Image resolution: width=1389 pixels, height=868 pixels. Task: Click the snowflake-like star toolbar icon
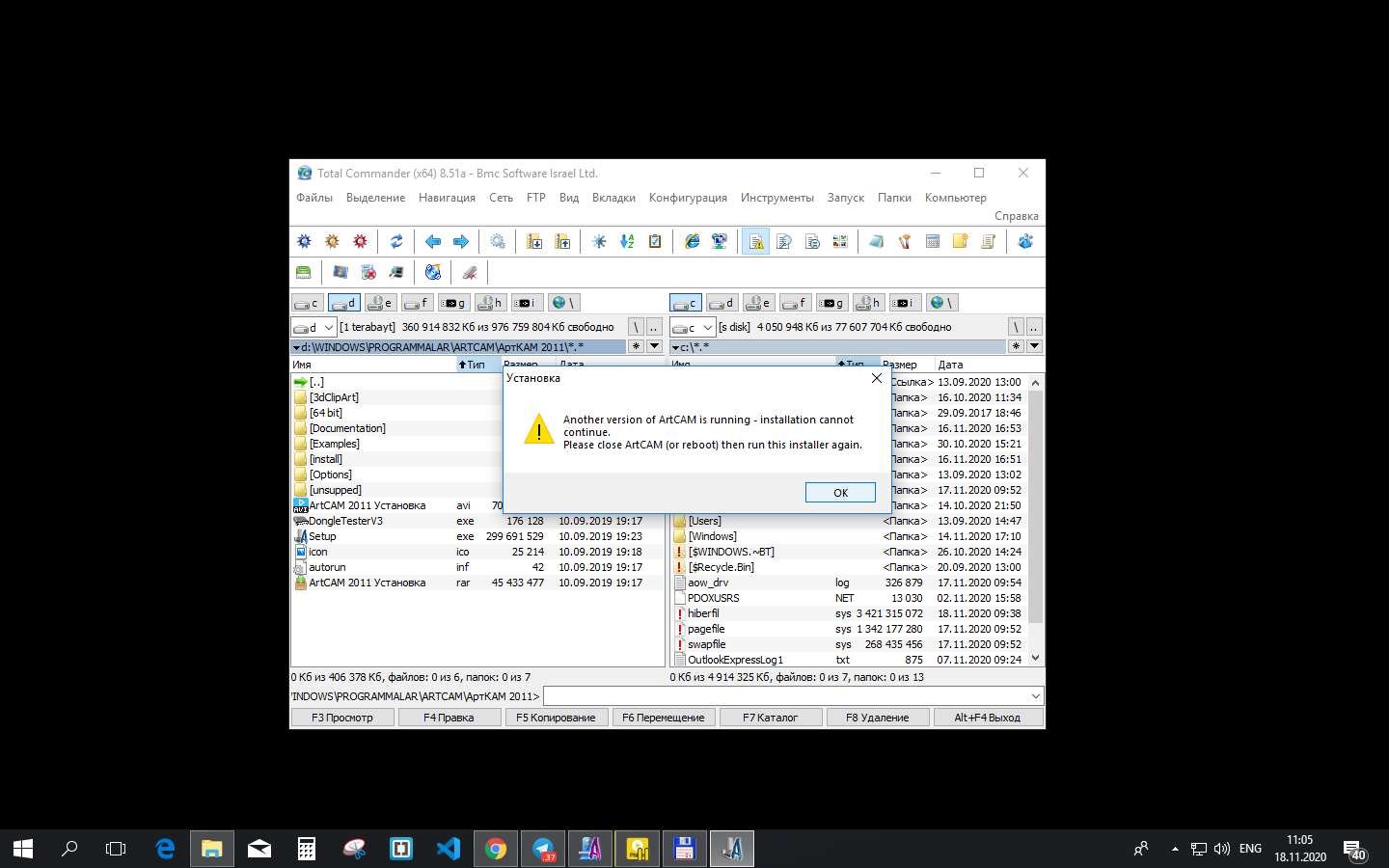(x=599, y=241)
